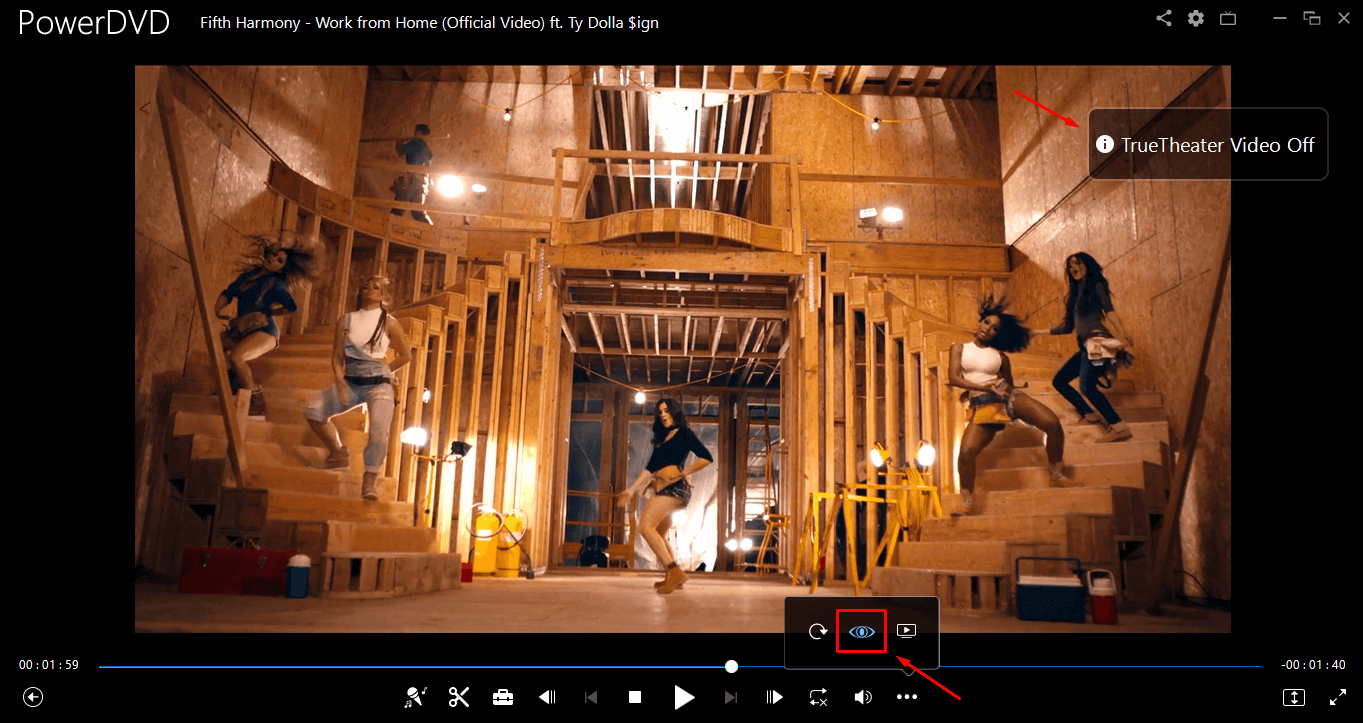Skip to the next track
This screenshot has width=1363, height=723.
click(731, 697)
